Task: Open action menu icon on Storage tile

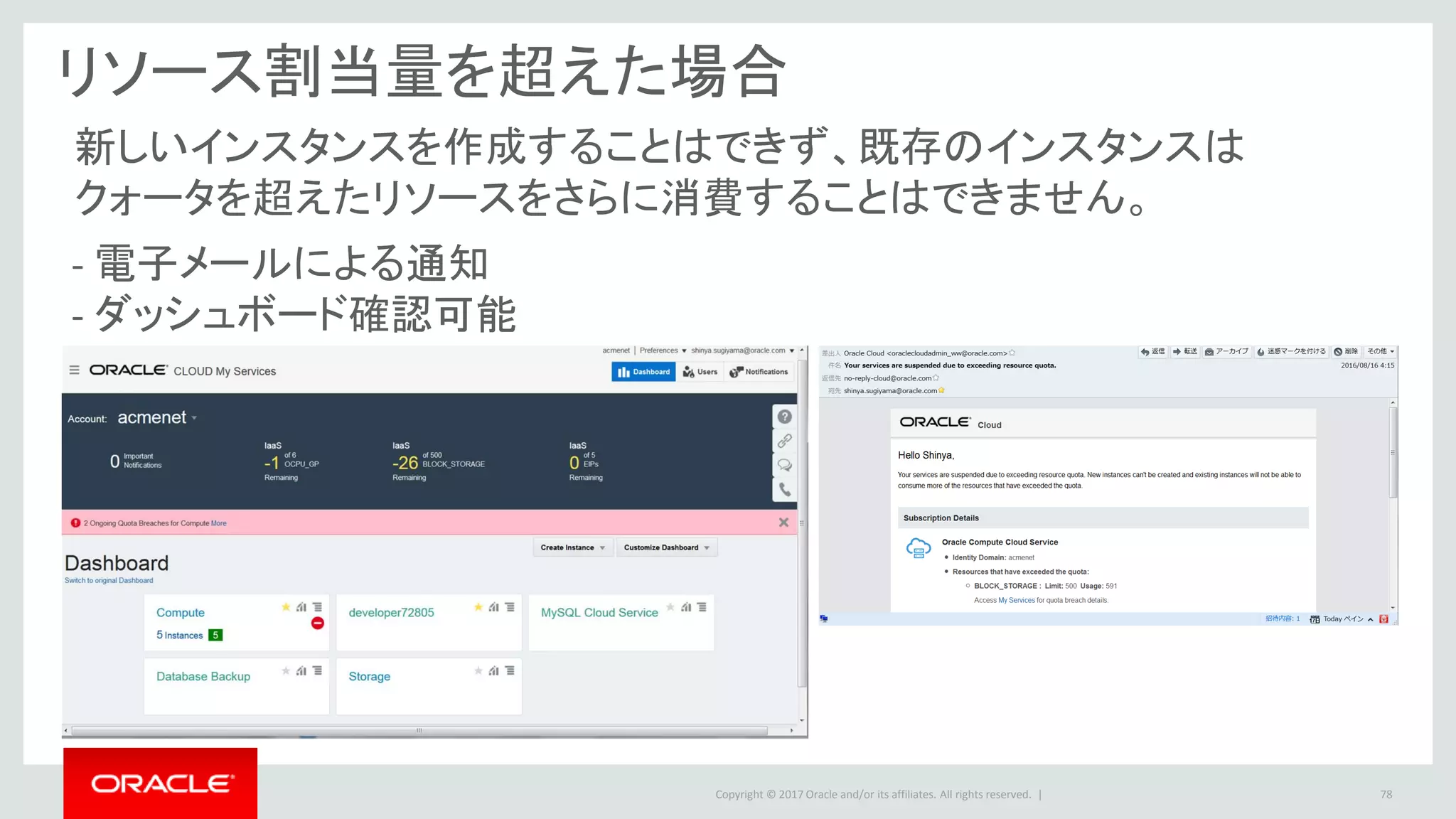Action: pyautogui.click(x=510, y=670)
